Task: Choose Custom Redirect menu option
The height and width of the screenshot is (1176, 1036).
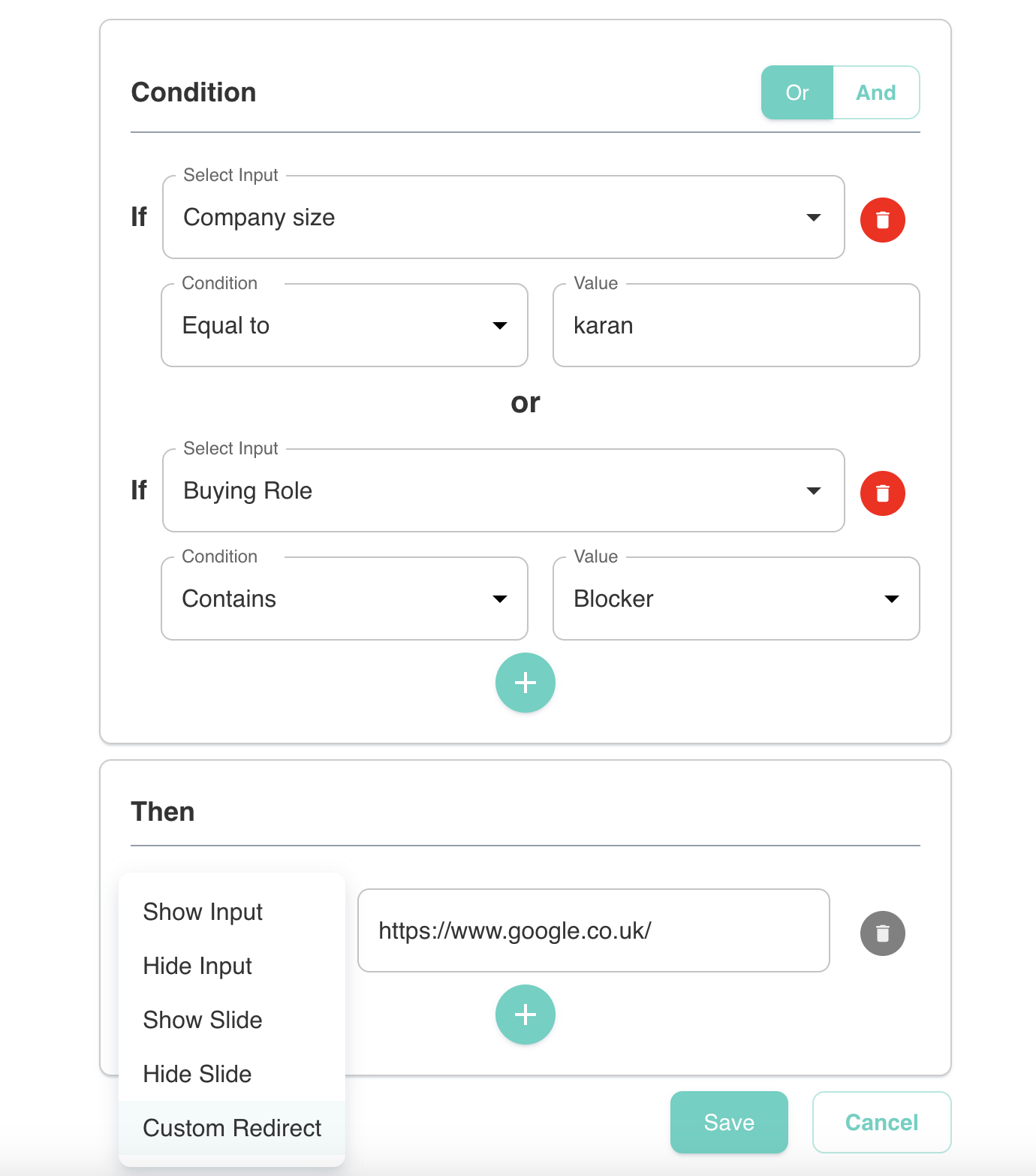Action: pos(232,1128)
